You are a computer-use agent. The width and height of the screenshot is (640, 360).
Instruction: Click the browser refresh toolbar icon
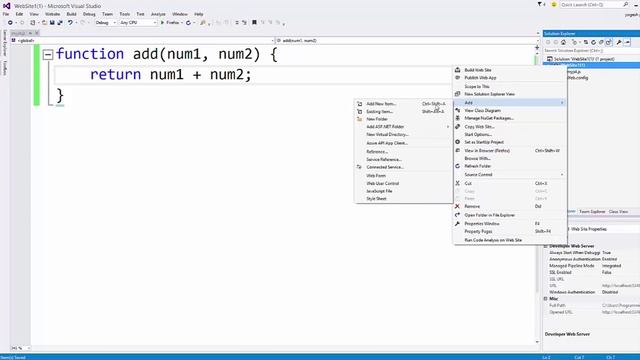(x=189, y=23)
